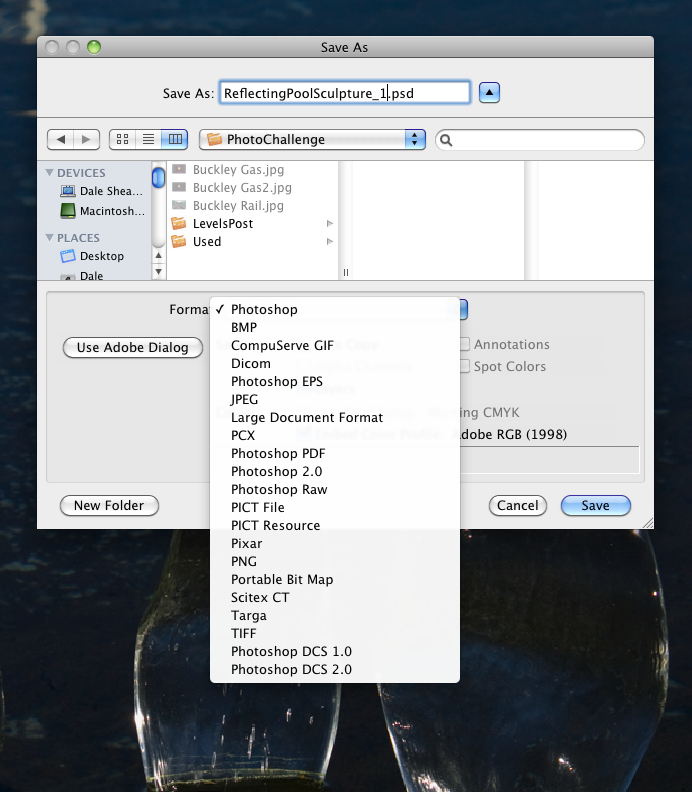Collapse the DEVICES sidebar section
This screenshot has height=792, width=692.
[50, 173]
